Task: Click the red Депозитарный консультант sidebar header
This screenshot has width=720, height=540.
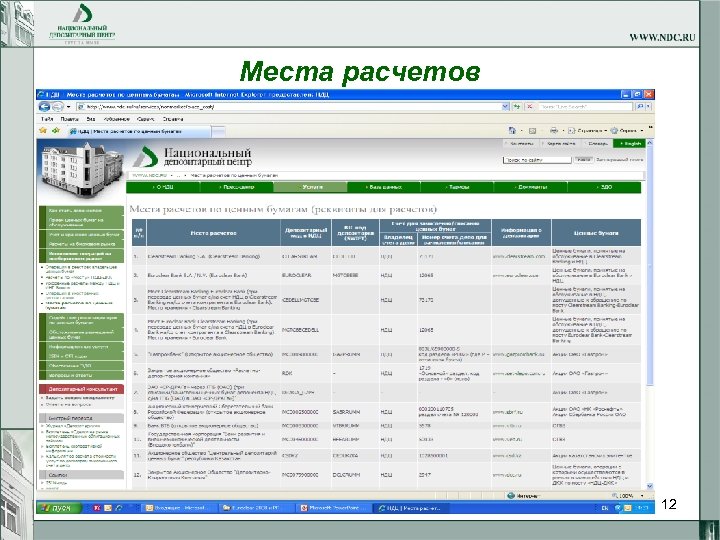Action: click(x=82, y=389)
